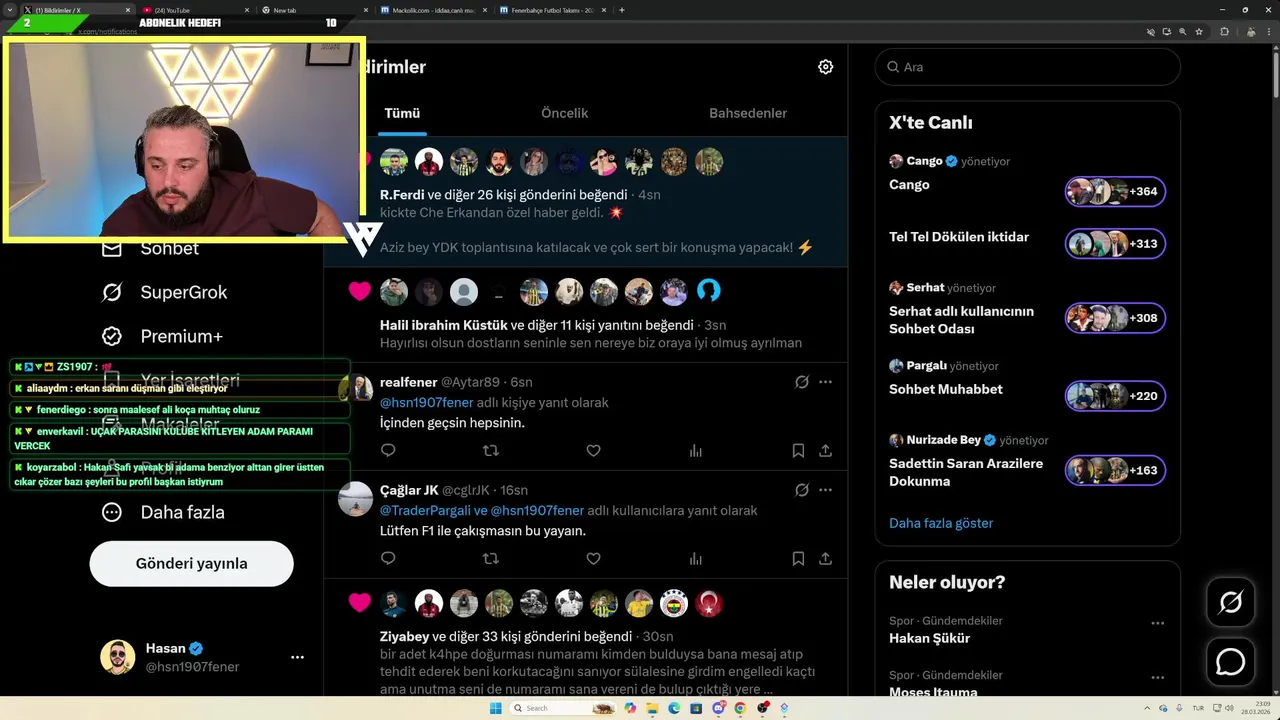View analytics of Çağlar JK's post
Viewport: 1280px width, 720px height.
pyautogui.click(x=696, y=559)
